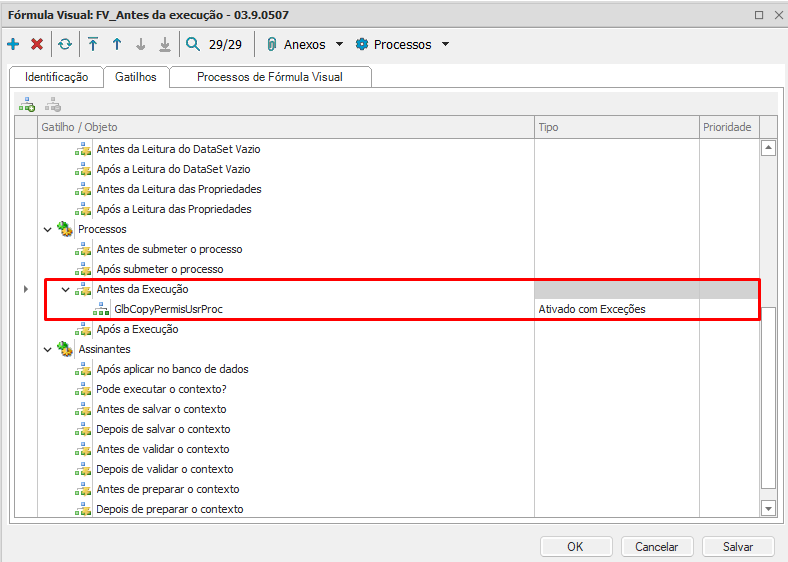Image resolution: width=788 pixels, height=562 pixels.
Task: Go to last record arrow icon
Action: [165, 44]
